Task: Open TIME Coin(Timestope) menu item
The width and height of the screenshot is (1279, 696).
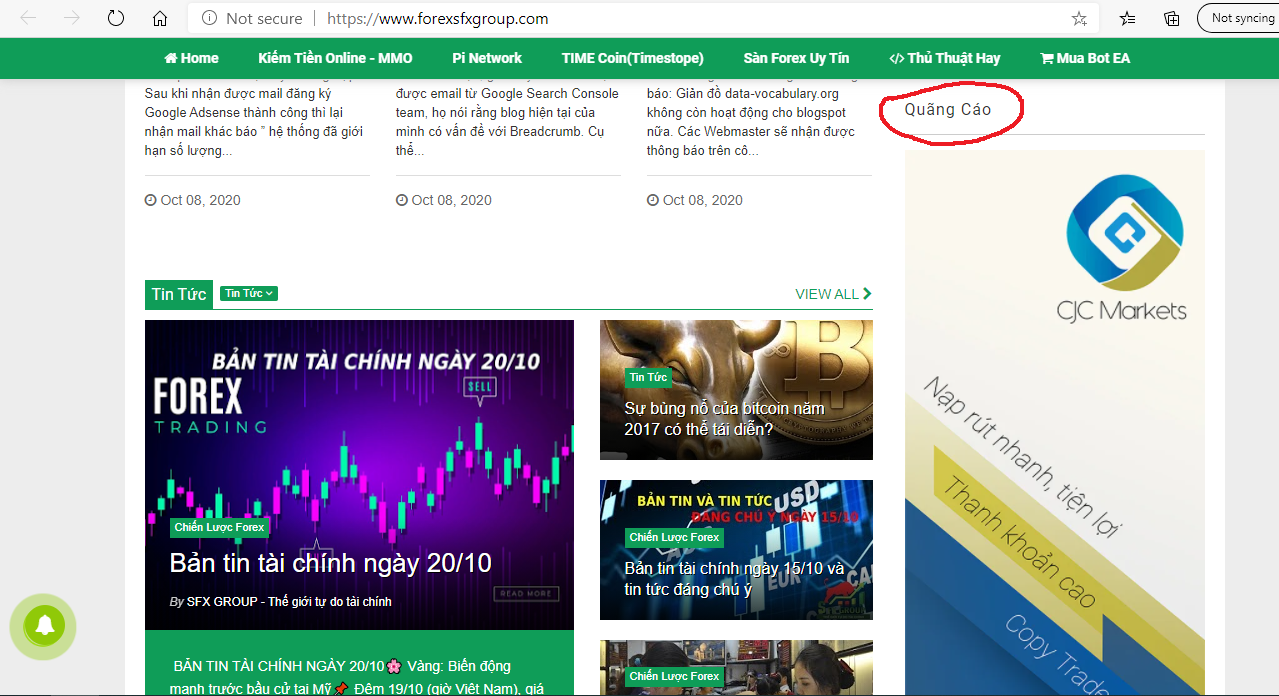Action: point(633,58)
